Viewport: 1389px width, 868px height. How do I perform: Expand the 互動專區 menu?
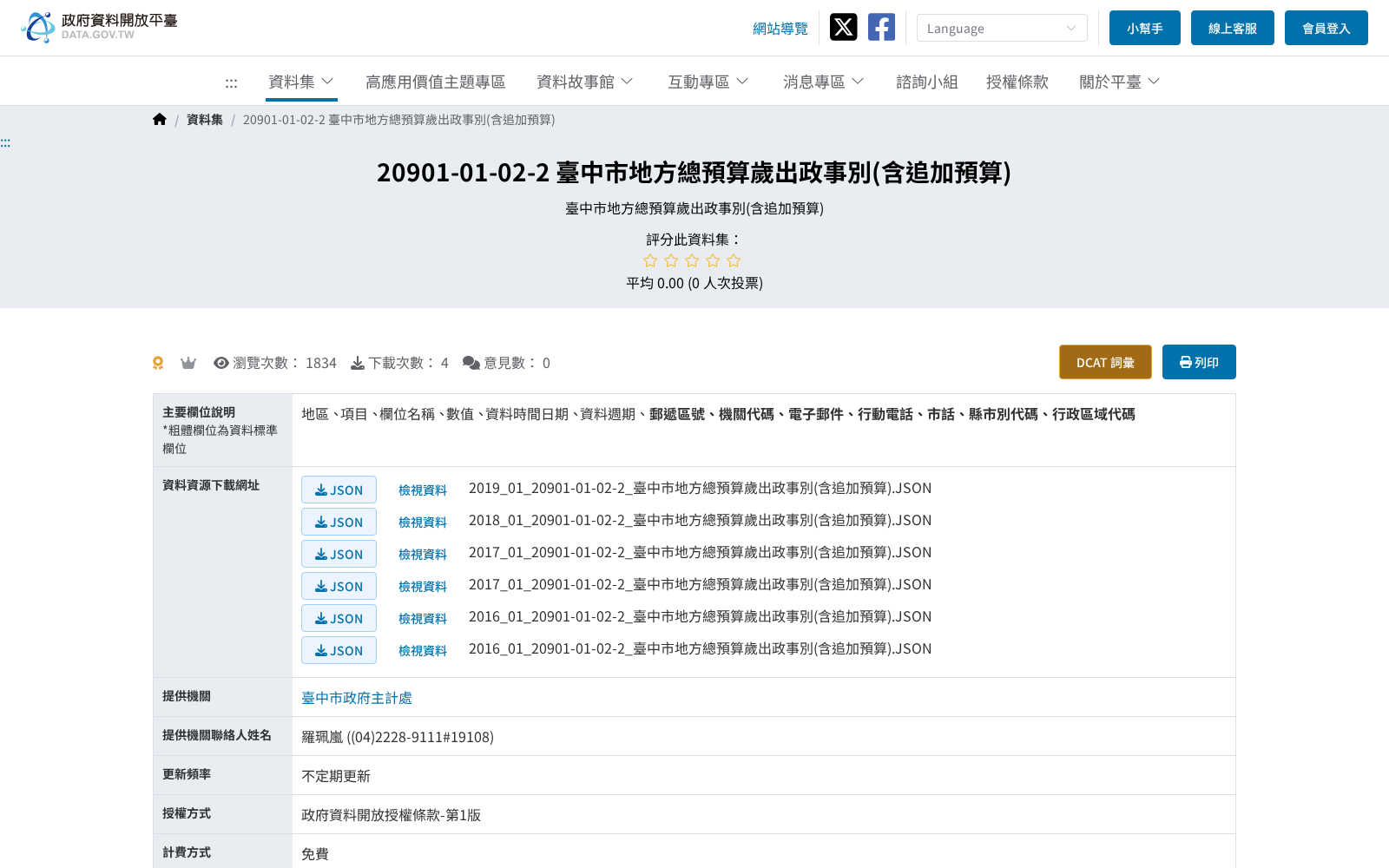coord(708,82)
